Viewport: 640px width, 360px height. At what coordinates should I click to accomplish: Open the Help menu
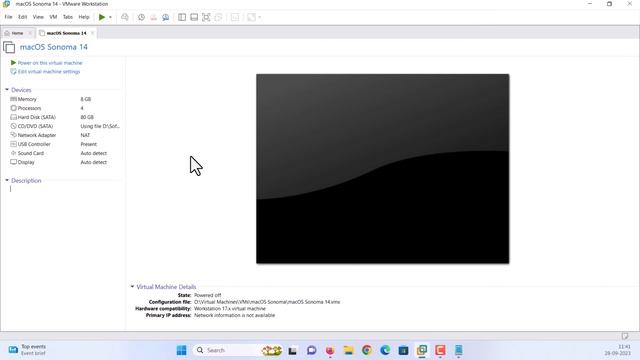click(84, 17)
